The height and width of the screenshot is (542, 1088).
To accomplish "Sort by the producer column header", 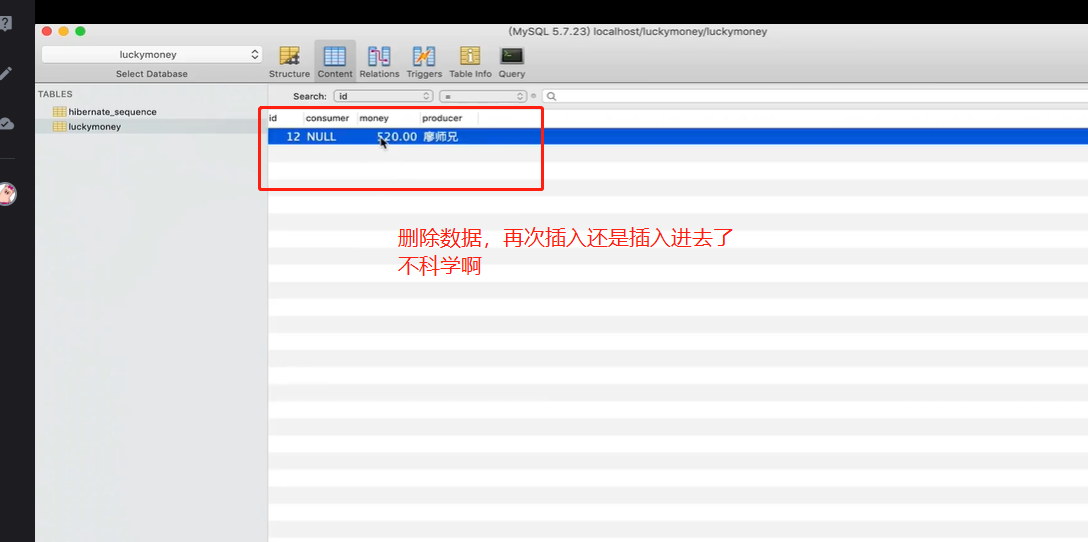I will pos(449,118).
